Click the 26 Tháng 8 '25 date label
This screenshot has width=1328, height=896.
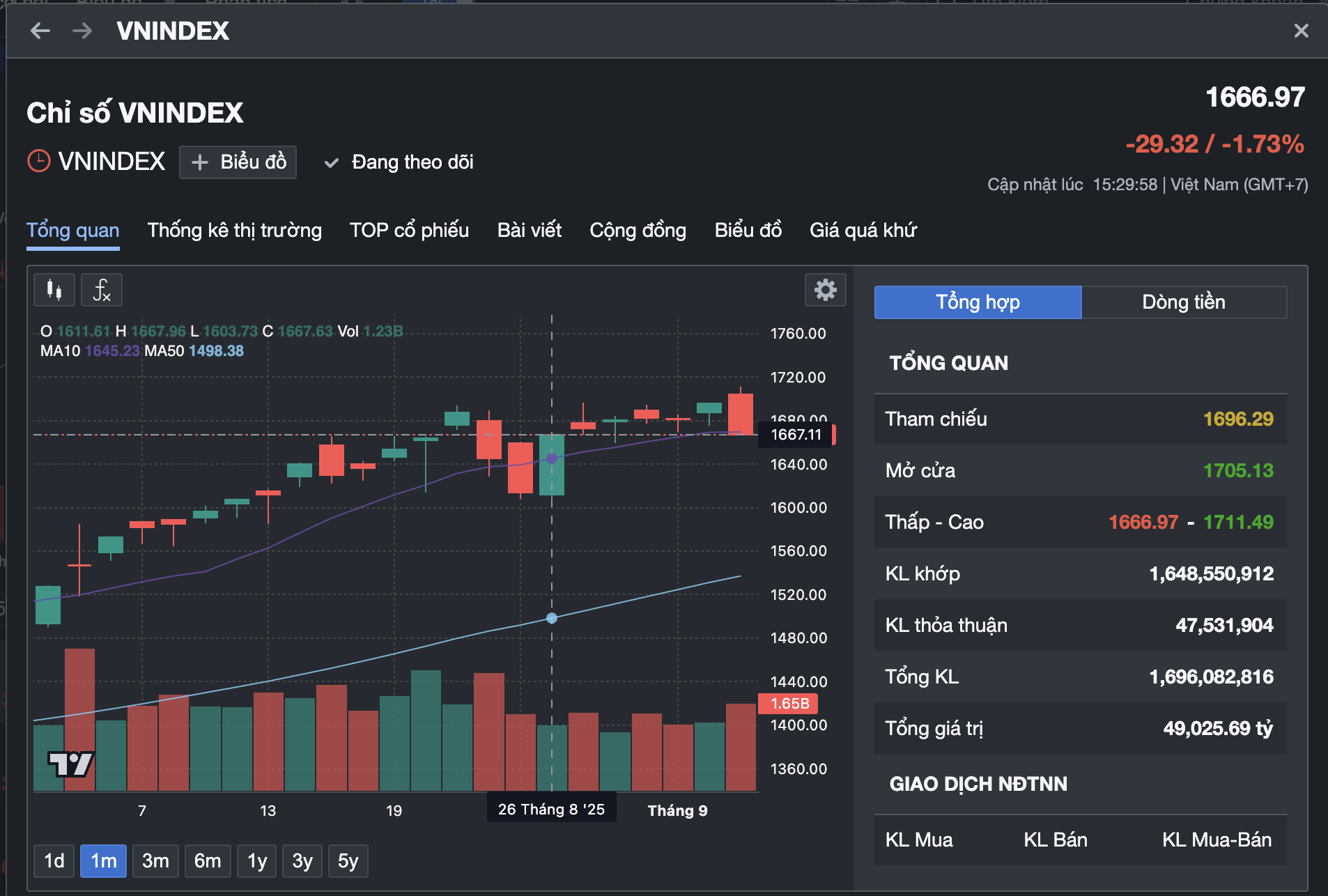click(551, 810)
